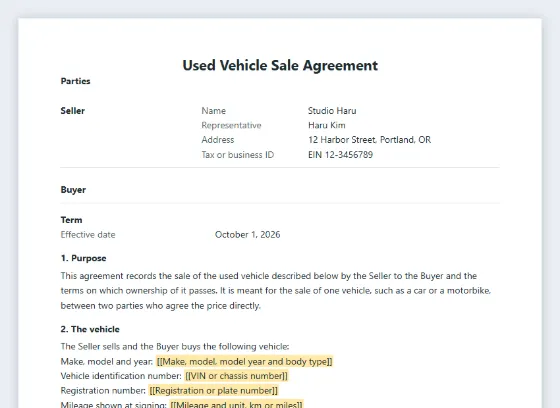This screenshot has width=560, height=408.
Task: Click the 'Tax or business ID' label
Action: [238, 155]
